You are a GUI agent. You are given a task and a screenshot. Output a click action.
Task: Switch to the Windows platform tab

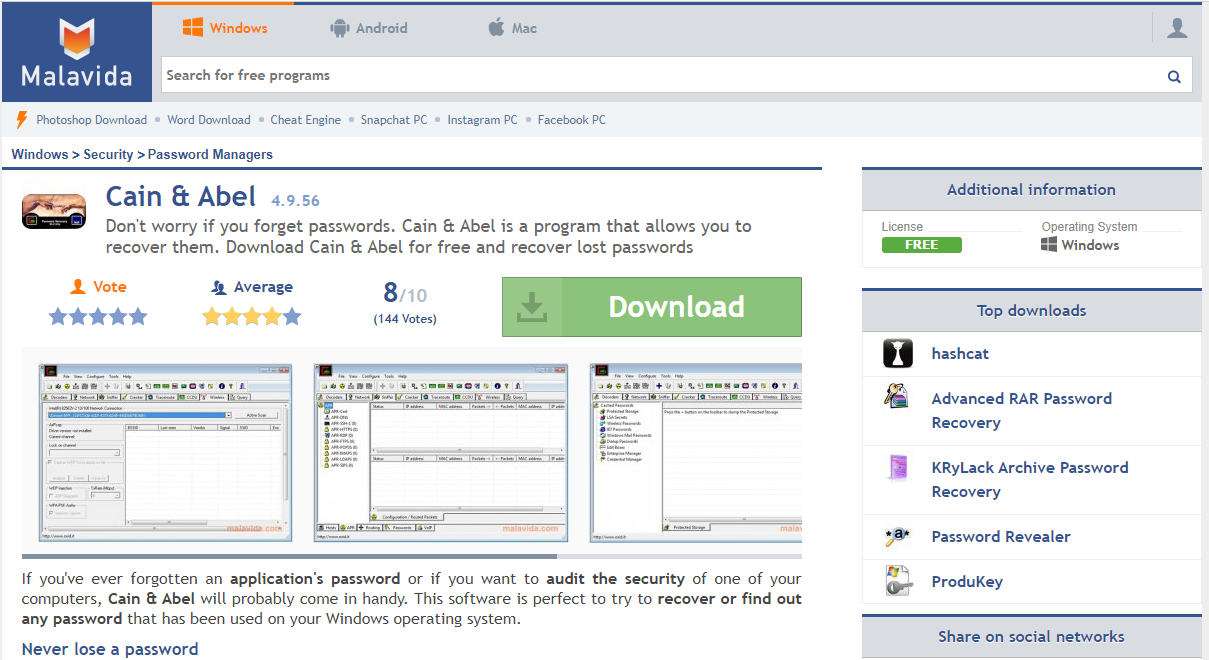point(224,28)
